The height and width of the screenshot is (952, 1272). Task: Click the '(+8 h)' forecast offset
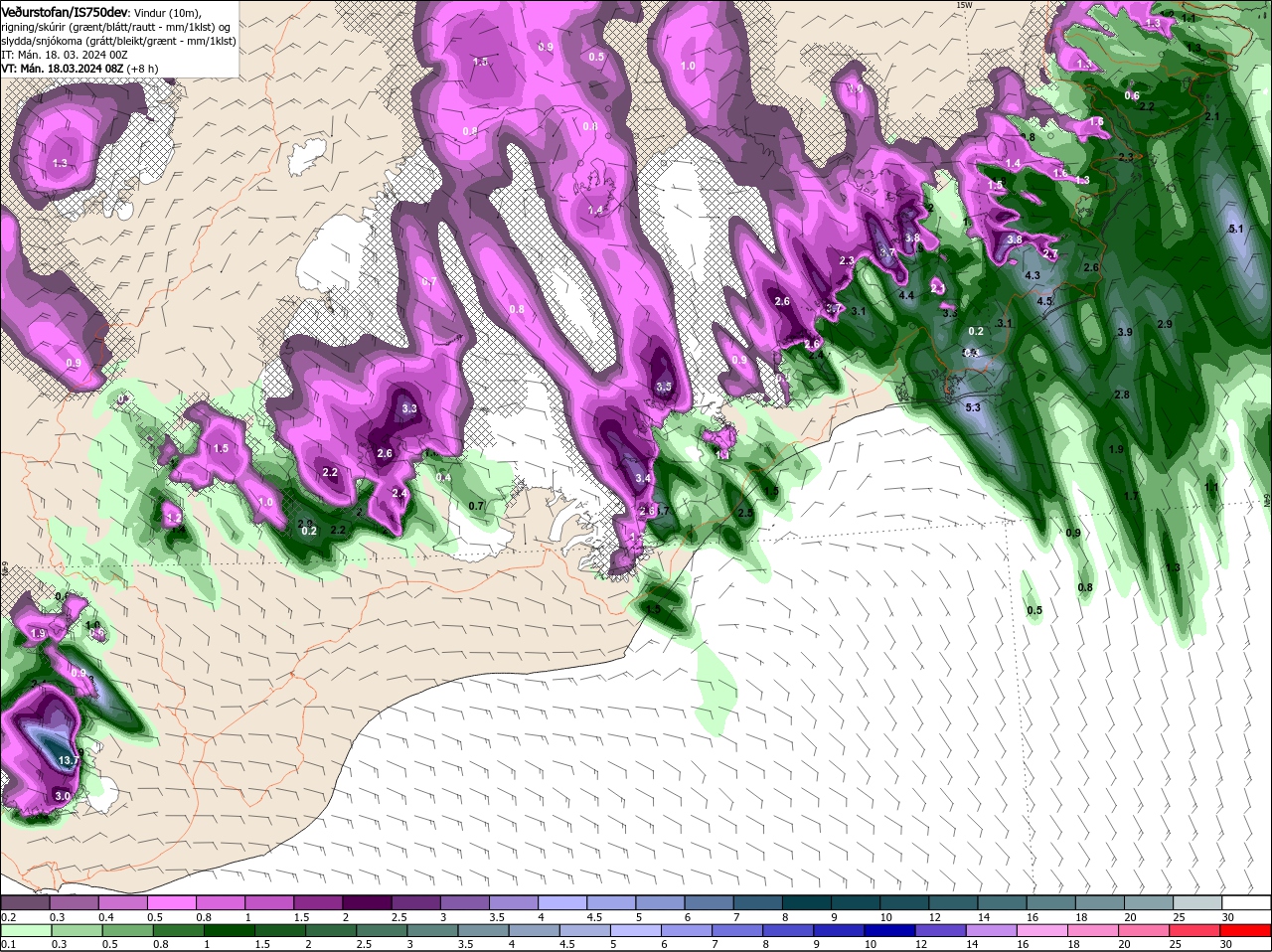click(142, 69)
